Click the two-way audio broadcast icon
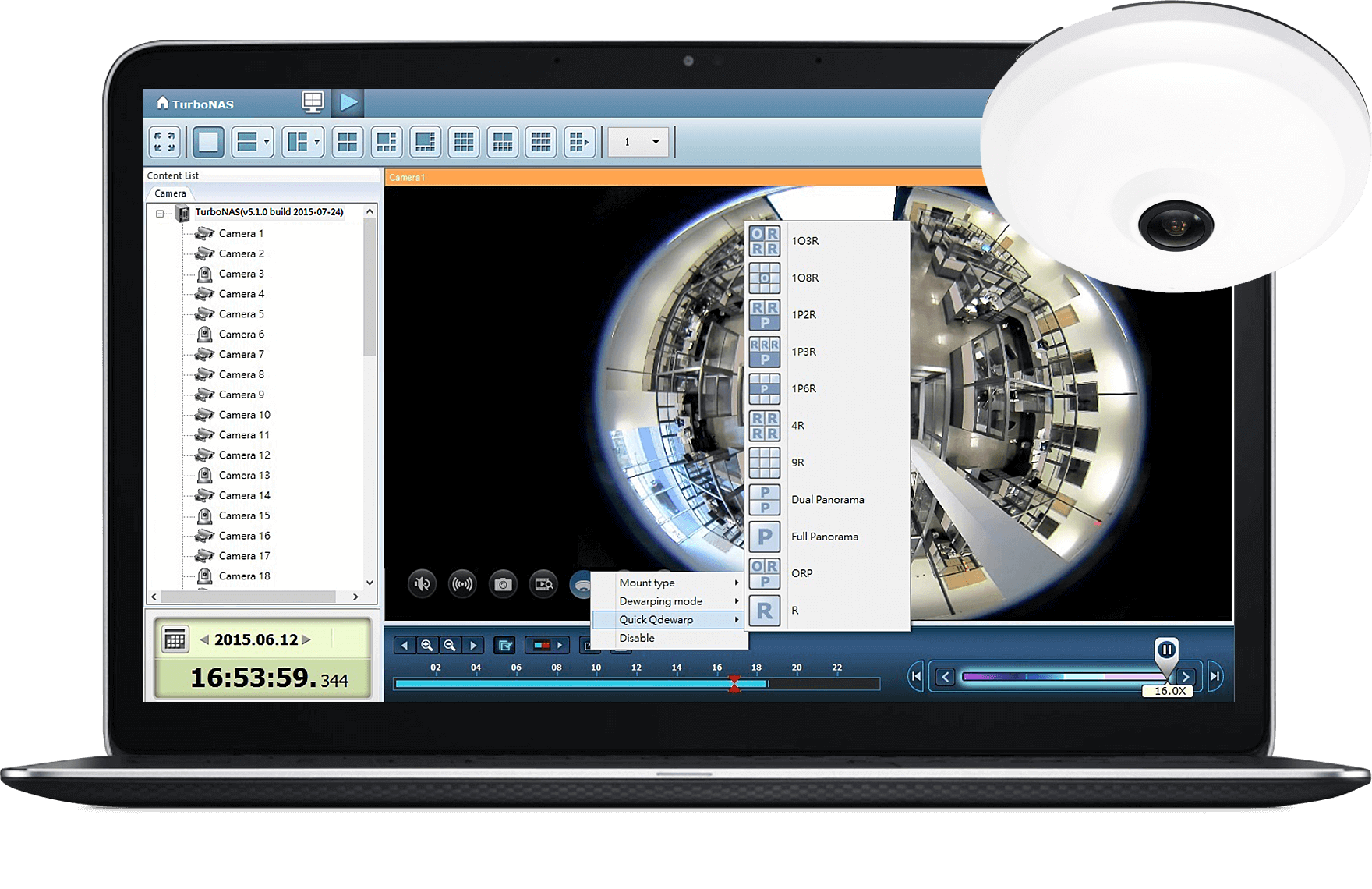 pyautogui.click(x=463, y=584)
